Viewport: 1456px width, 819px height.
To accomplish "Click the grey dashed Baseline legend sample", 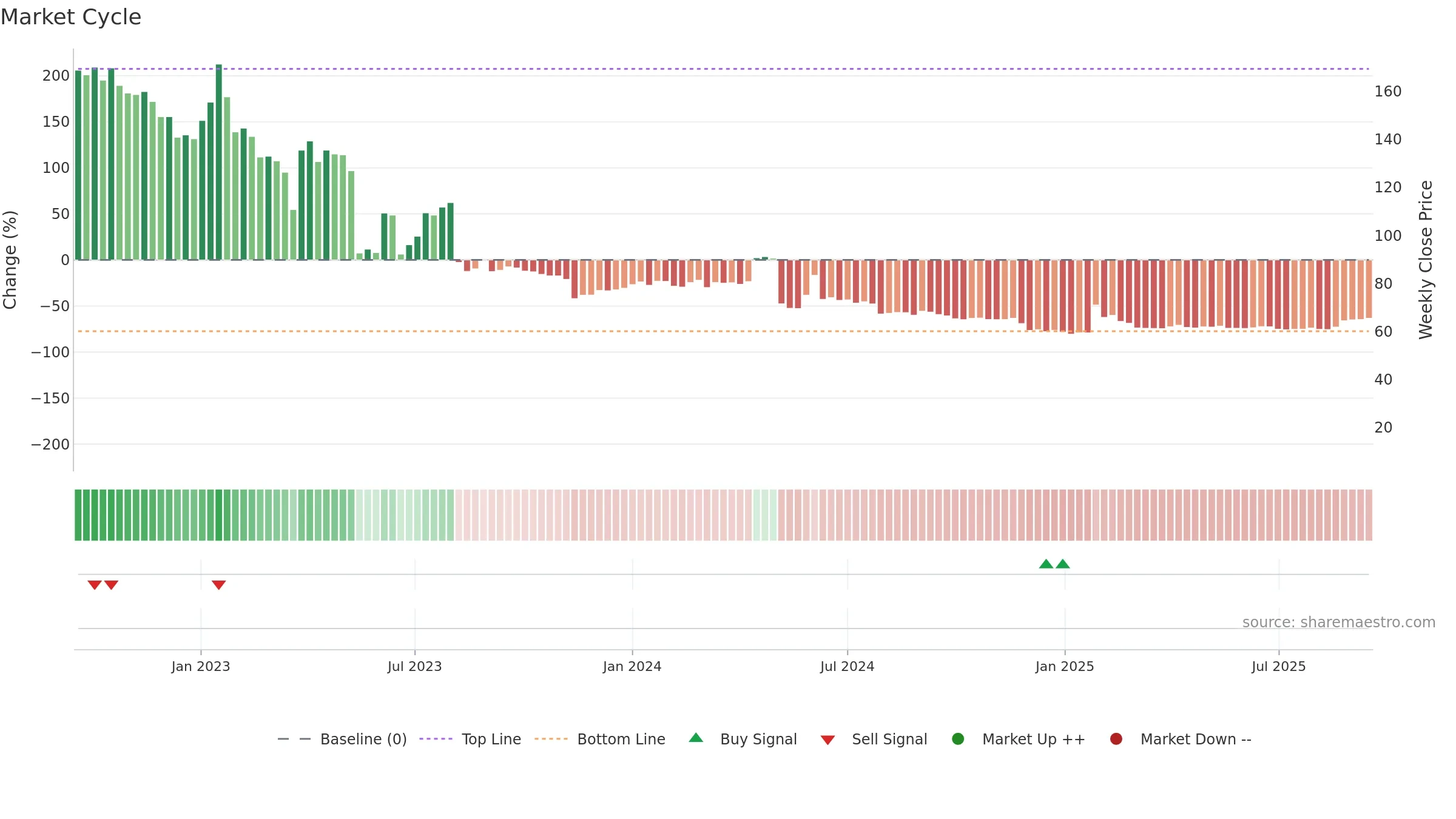I will pos(294,739).
